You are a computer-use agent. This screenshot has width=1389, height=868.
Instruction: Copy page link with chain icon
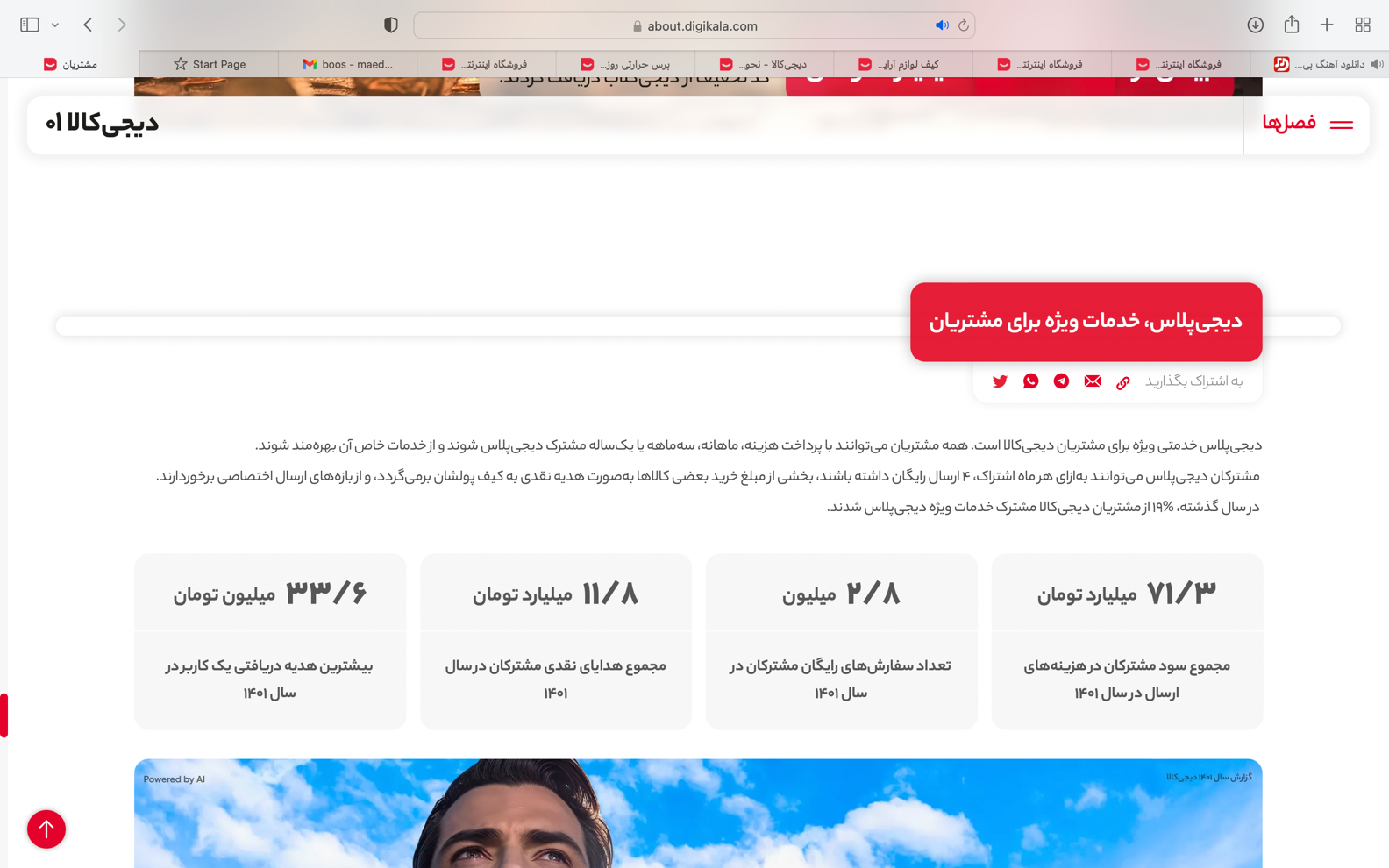click(1122, 382)
